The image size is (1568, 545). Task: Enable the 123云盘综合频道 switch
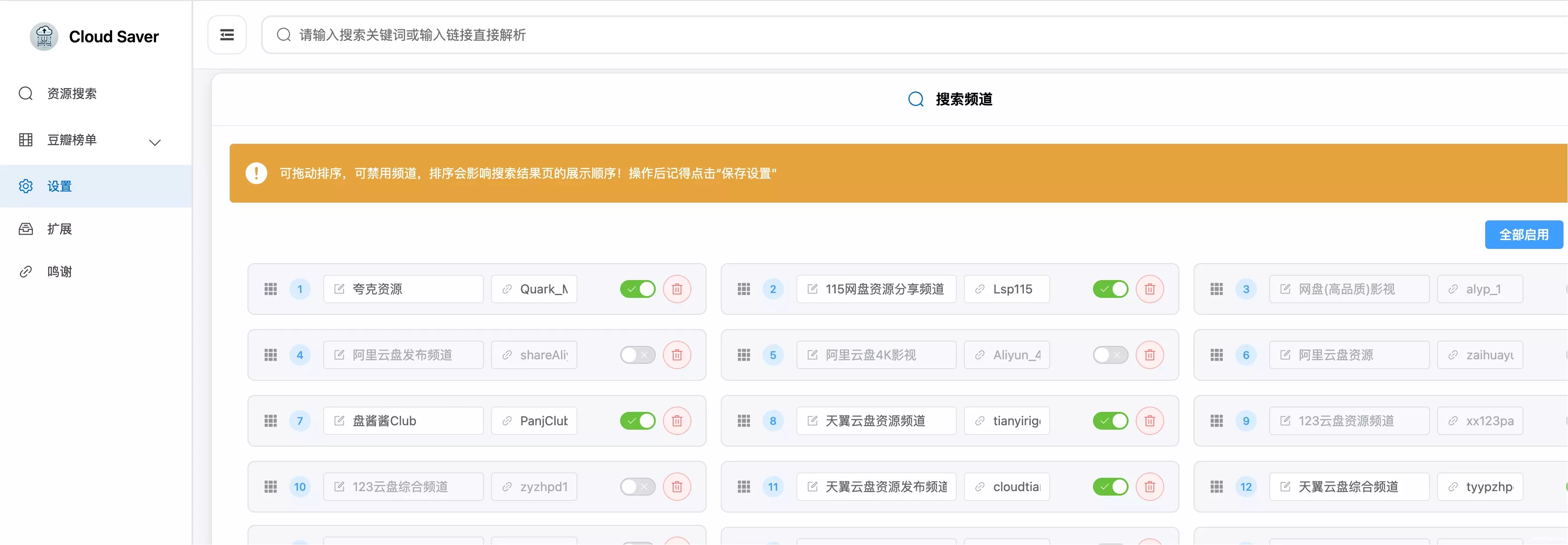(638, 487)
